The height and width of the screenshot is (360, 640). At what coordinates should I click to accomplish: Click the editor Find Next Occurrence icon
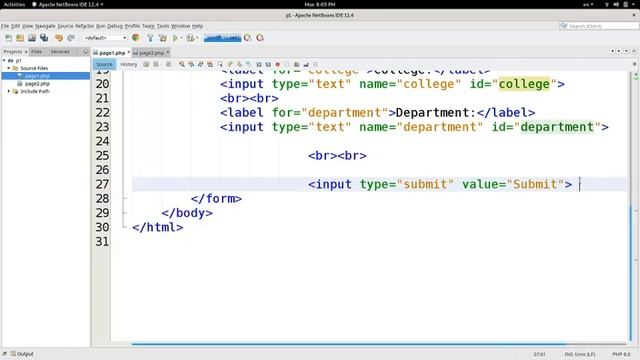200,64
